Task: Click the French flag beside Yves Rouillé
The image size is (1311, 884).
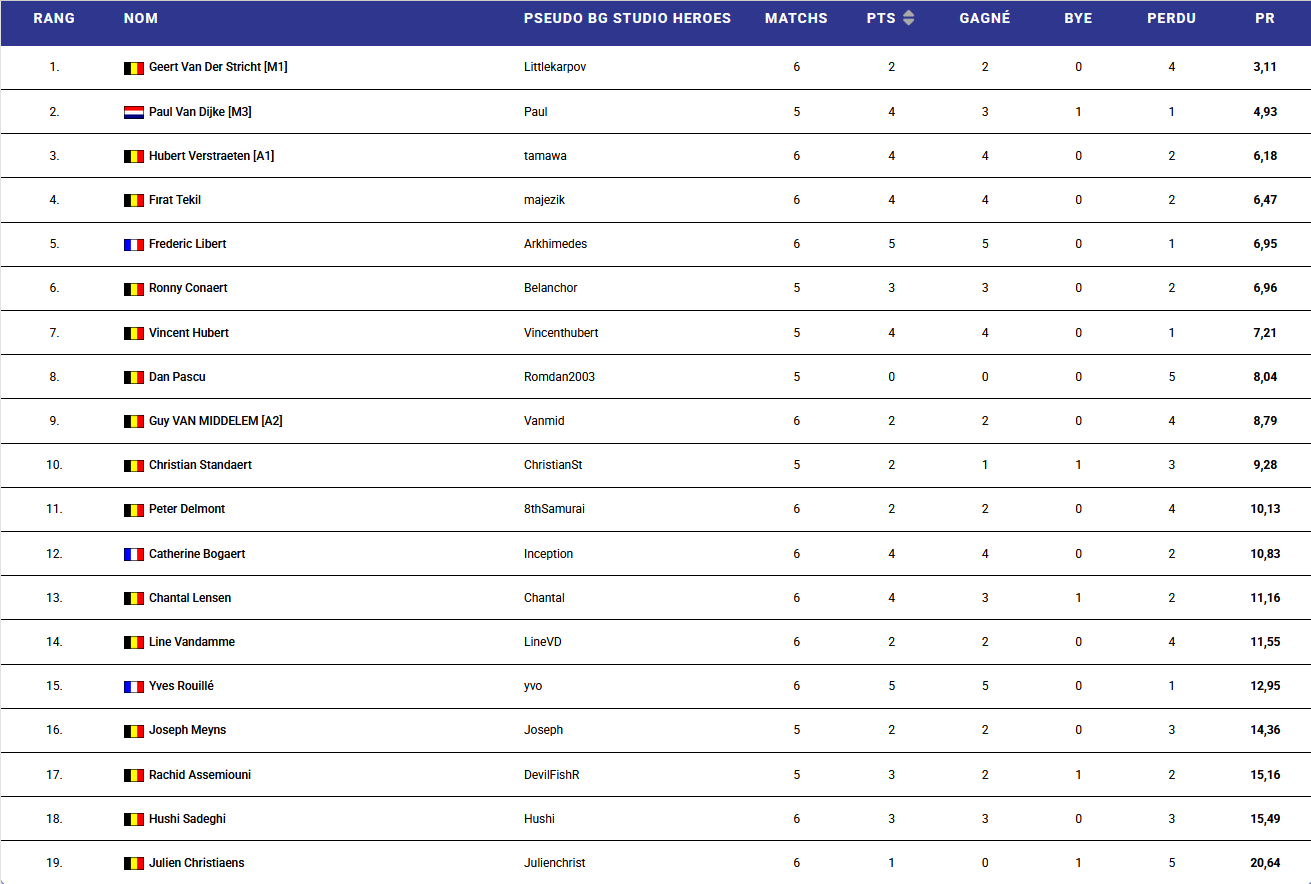Action: (x=134, y=687)
